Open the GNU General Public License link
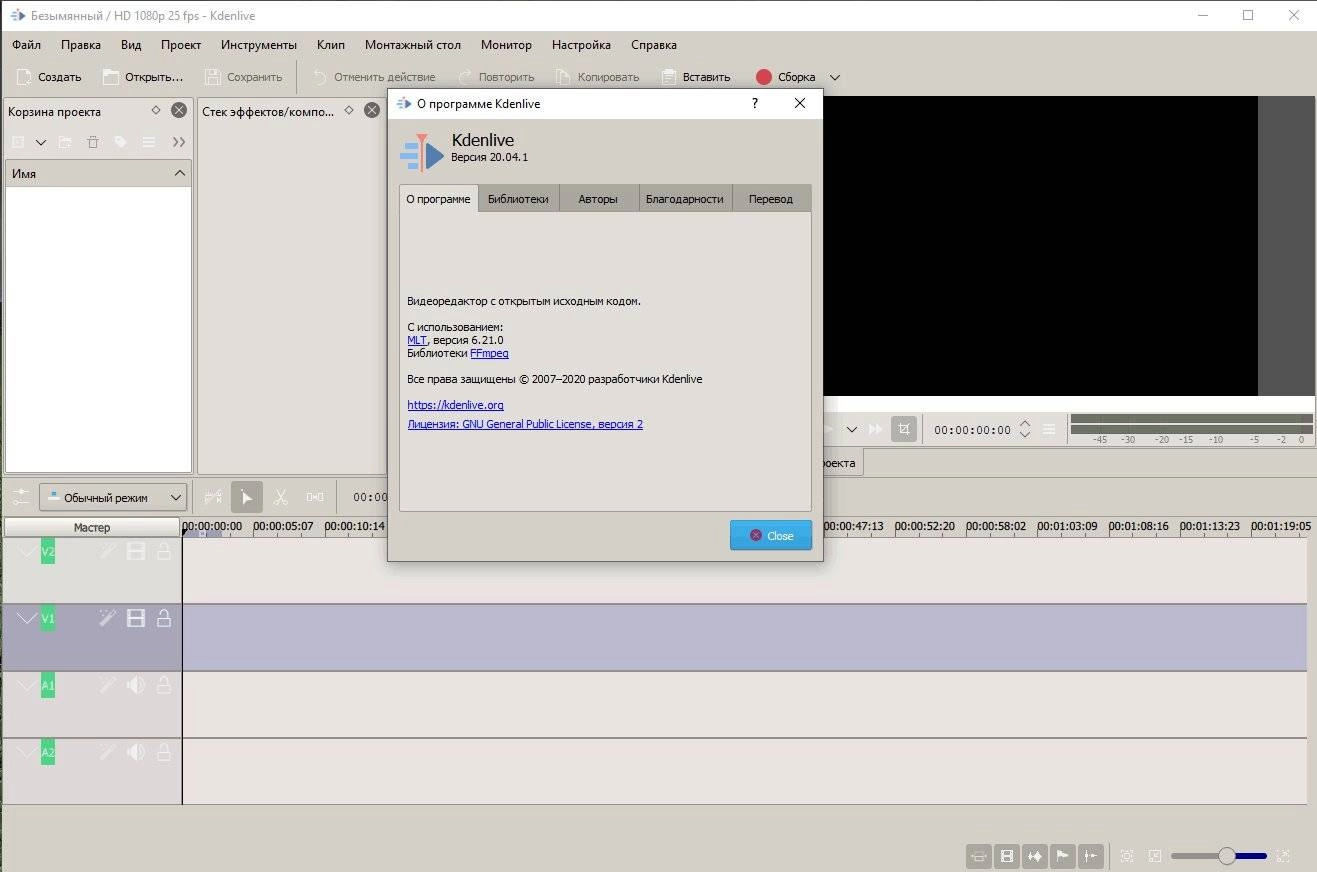Viewport: 1317px width, 872px height. point(525,424)
